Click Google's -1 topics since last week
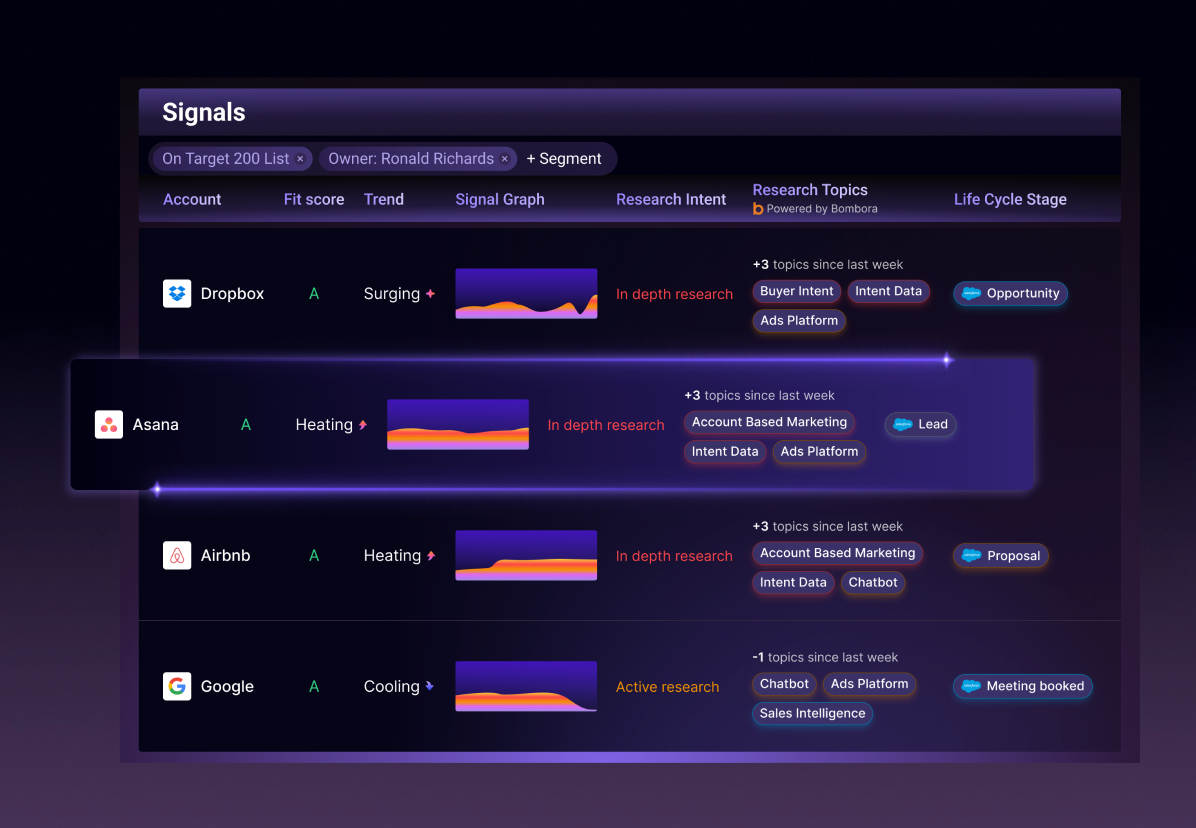This screenshot has width=1196, height=828. click(x=825, y=657)
